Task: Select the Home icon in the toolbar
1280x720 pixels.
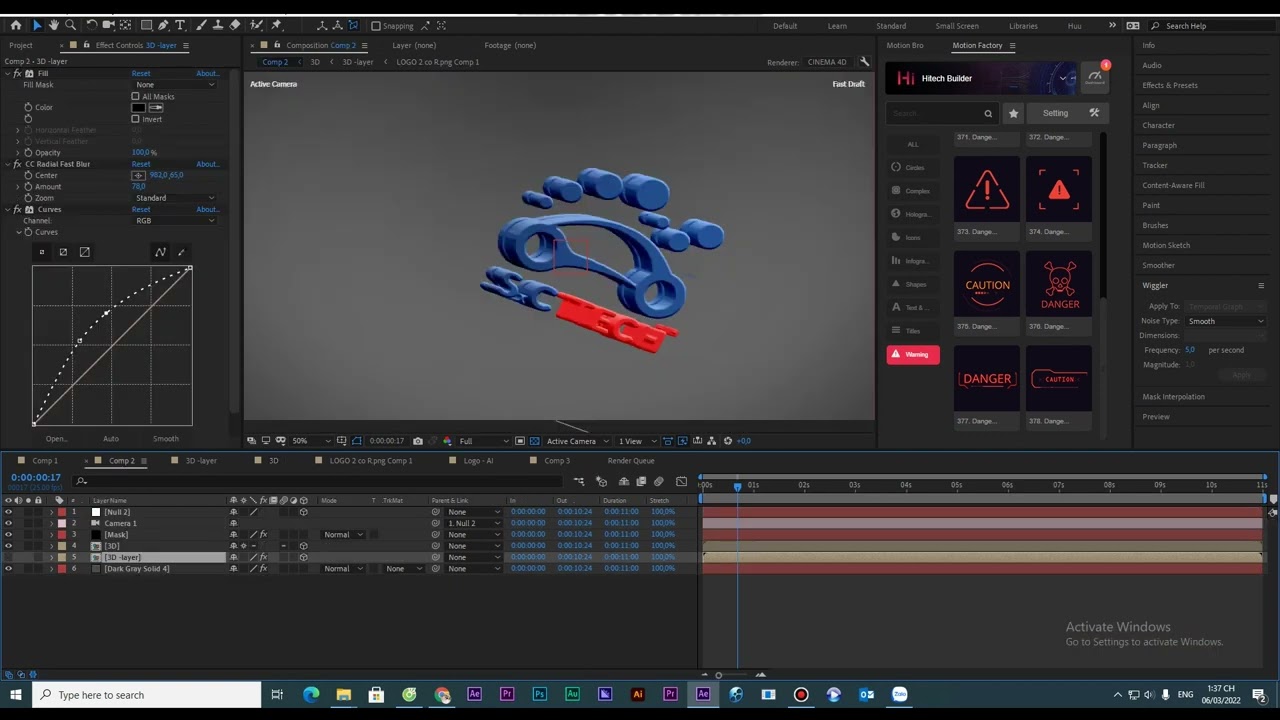Action: [15, 25]
